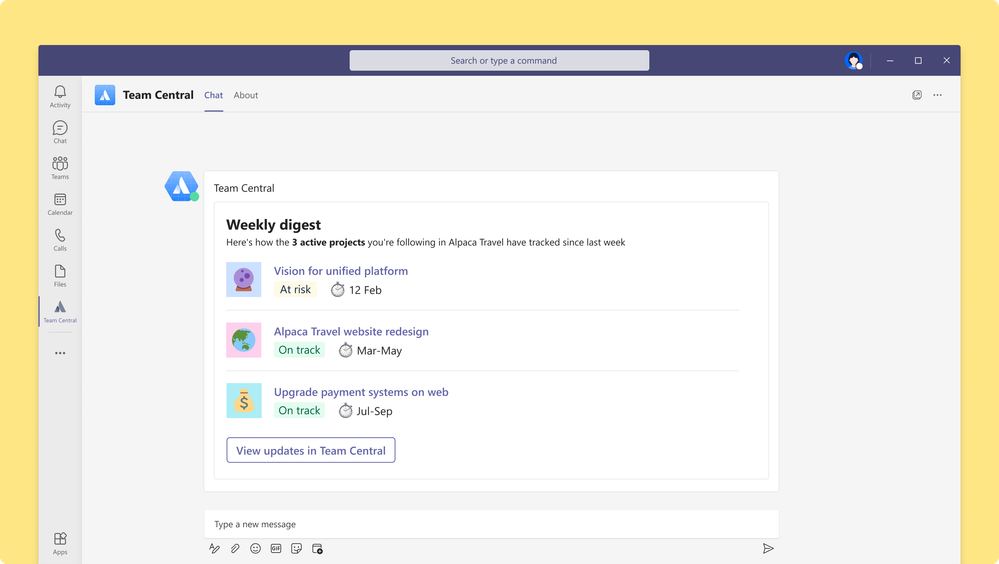Click the globe project thumbnail
The width and height of the screenshot is (999, 564).
click(x=243, y=340)
